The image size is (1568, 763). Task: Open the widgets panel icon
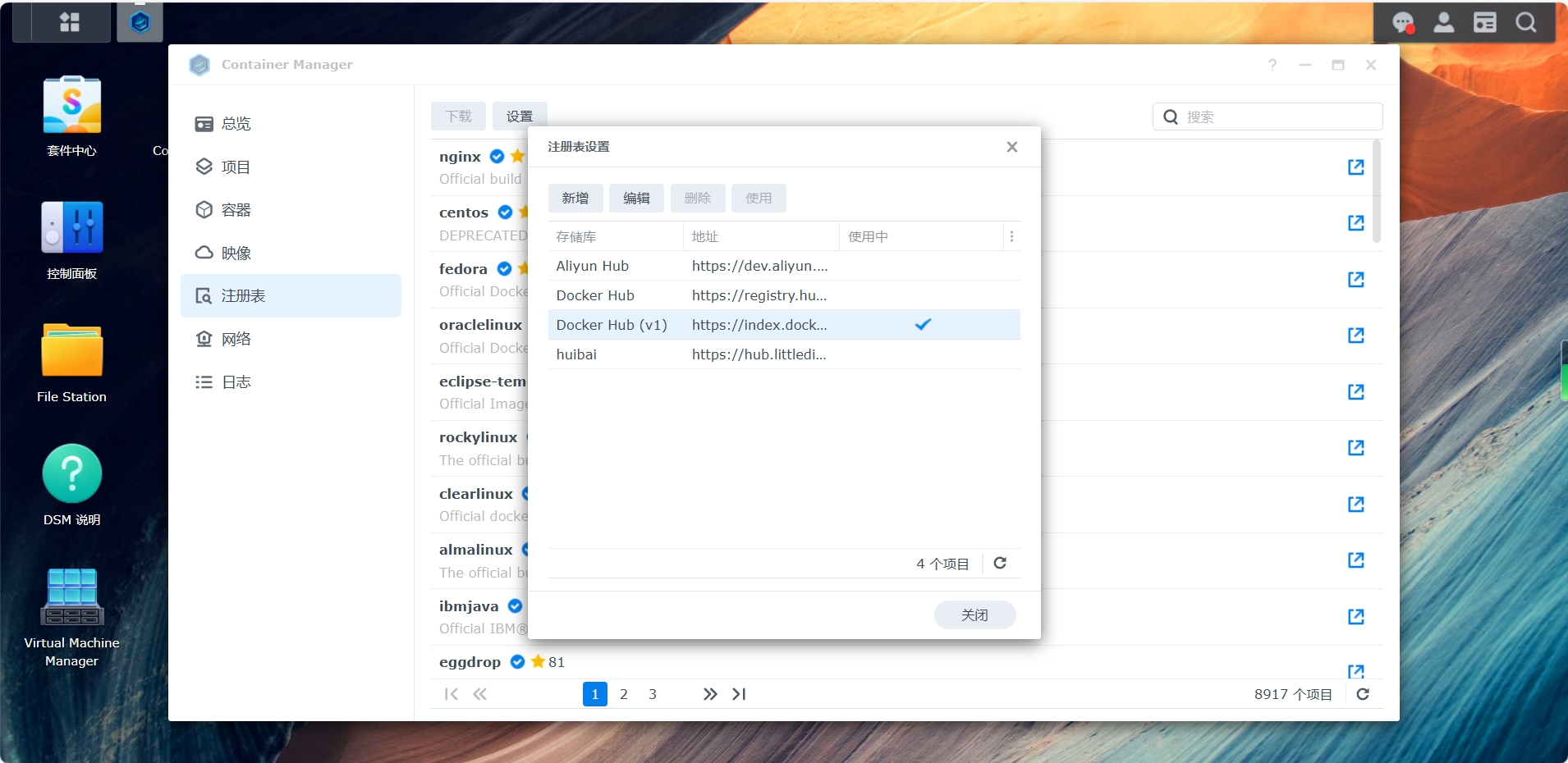(1485, 22)
